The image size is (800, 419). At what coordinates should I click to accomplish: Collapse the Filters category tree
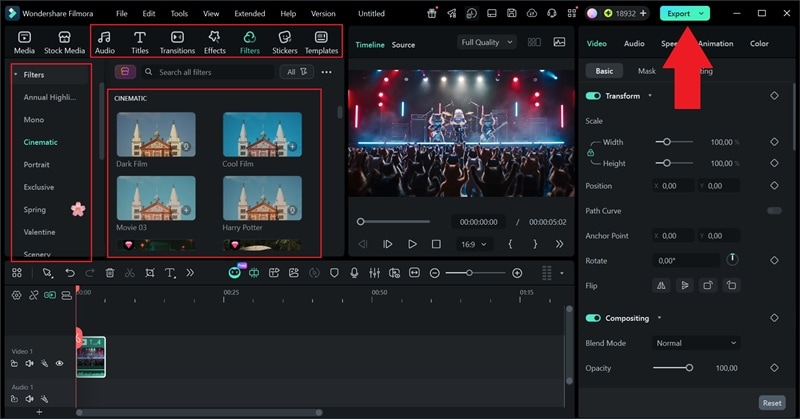pyautogui.click(x=16, y=75)
